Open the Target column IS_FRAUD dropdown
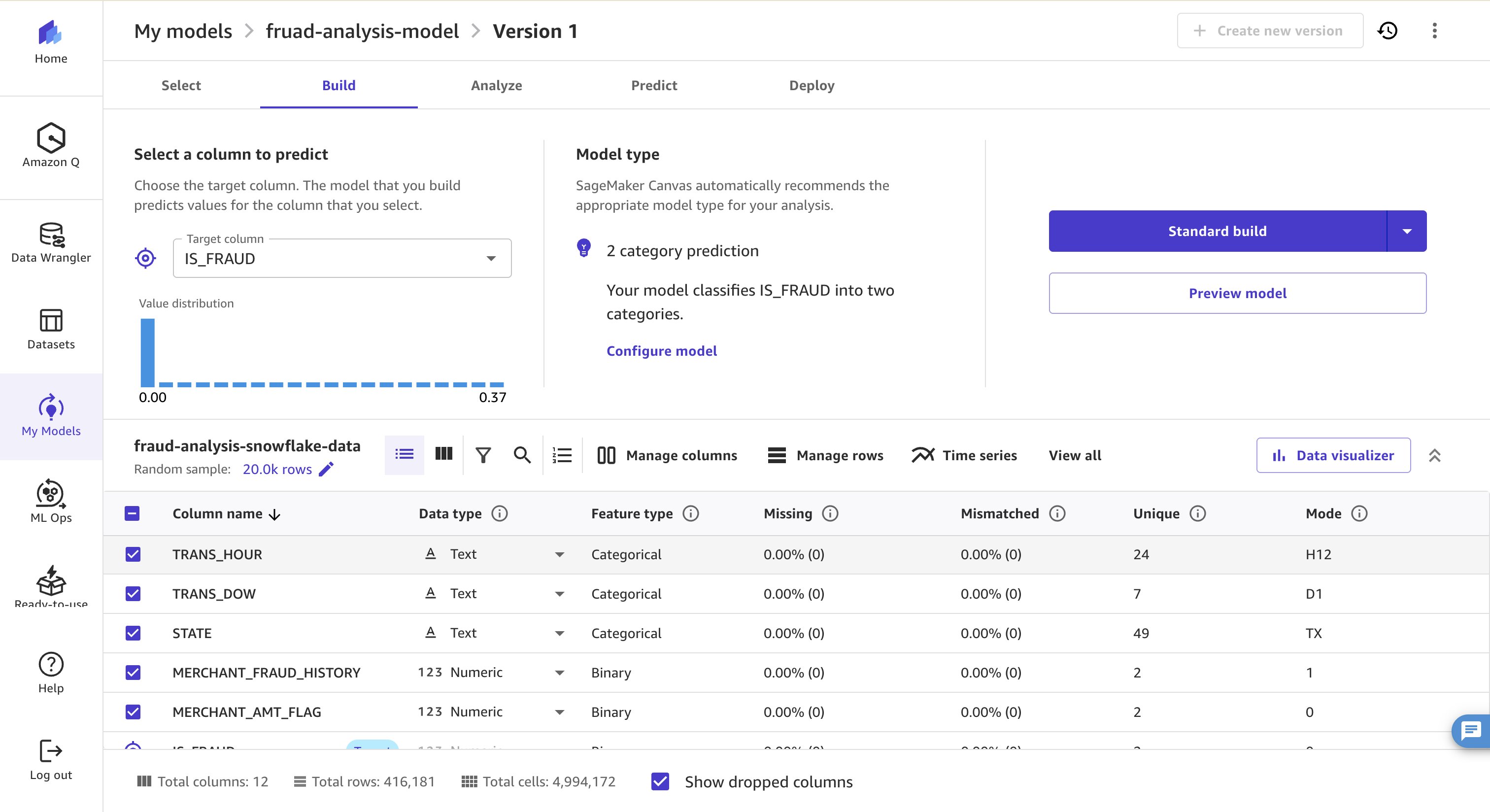Image resolution: width=1490 pixels, height=812 pixels. point(342,258)
